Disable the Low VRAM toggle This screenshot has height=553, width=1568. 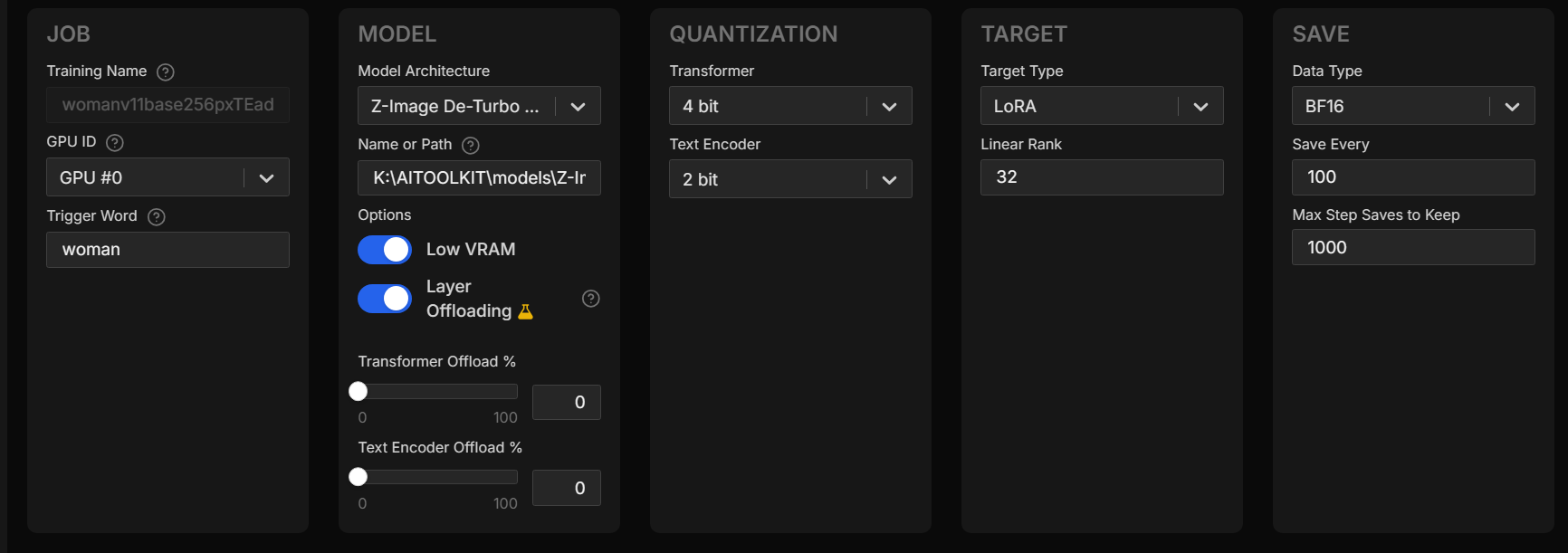(x=385, y=250)
